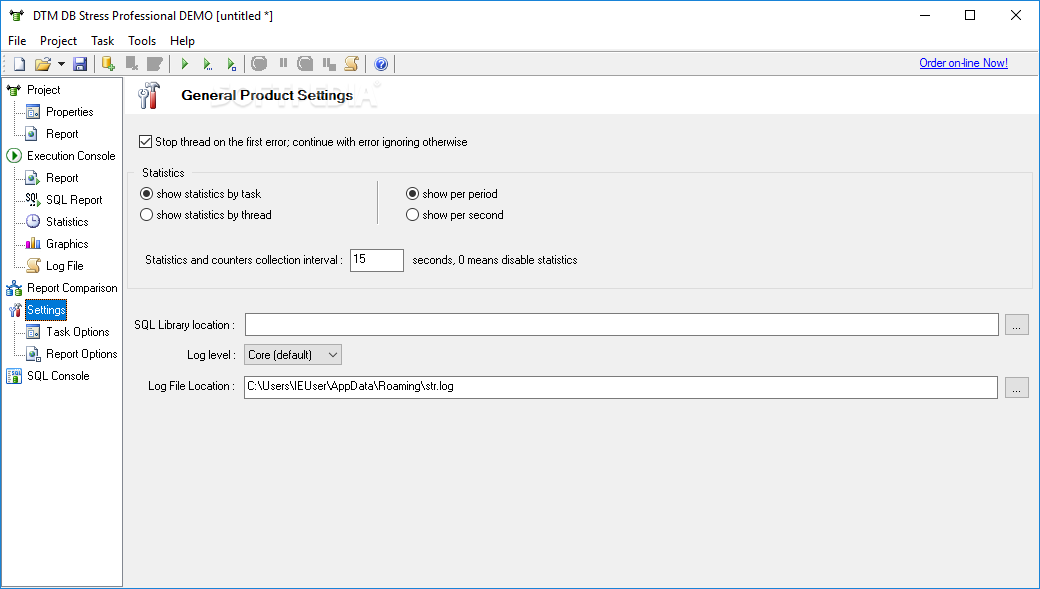Open the Task menu
1040x589 pixels.
(103, 40)
